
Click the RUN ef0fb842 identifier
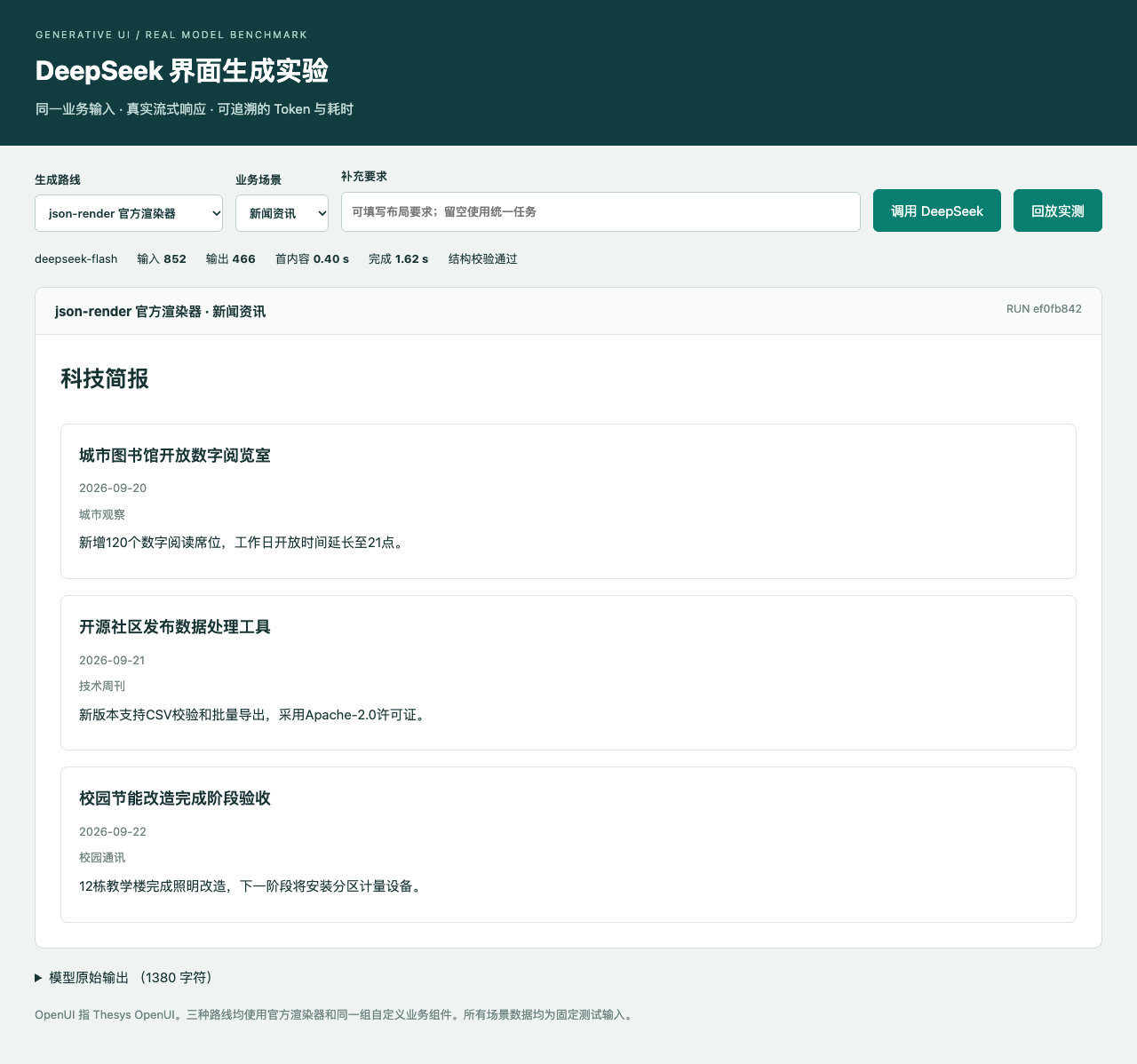coord(1044,309)
